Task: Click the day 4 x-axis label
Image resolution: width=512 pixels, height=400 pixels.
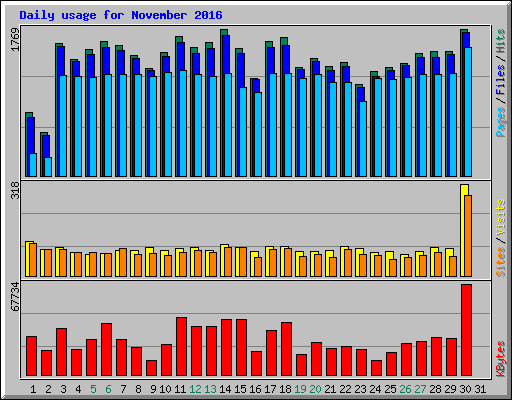Action: [x=78, y=389]
